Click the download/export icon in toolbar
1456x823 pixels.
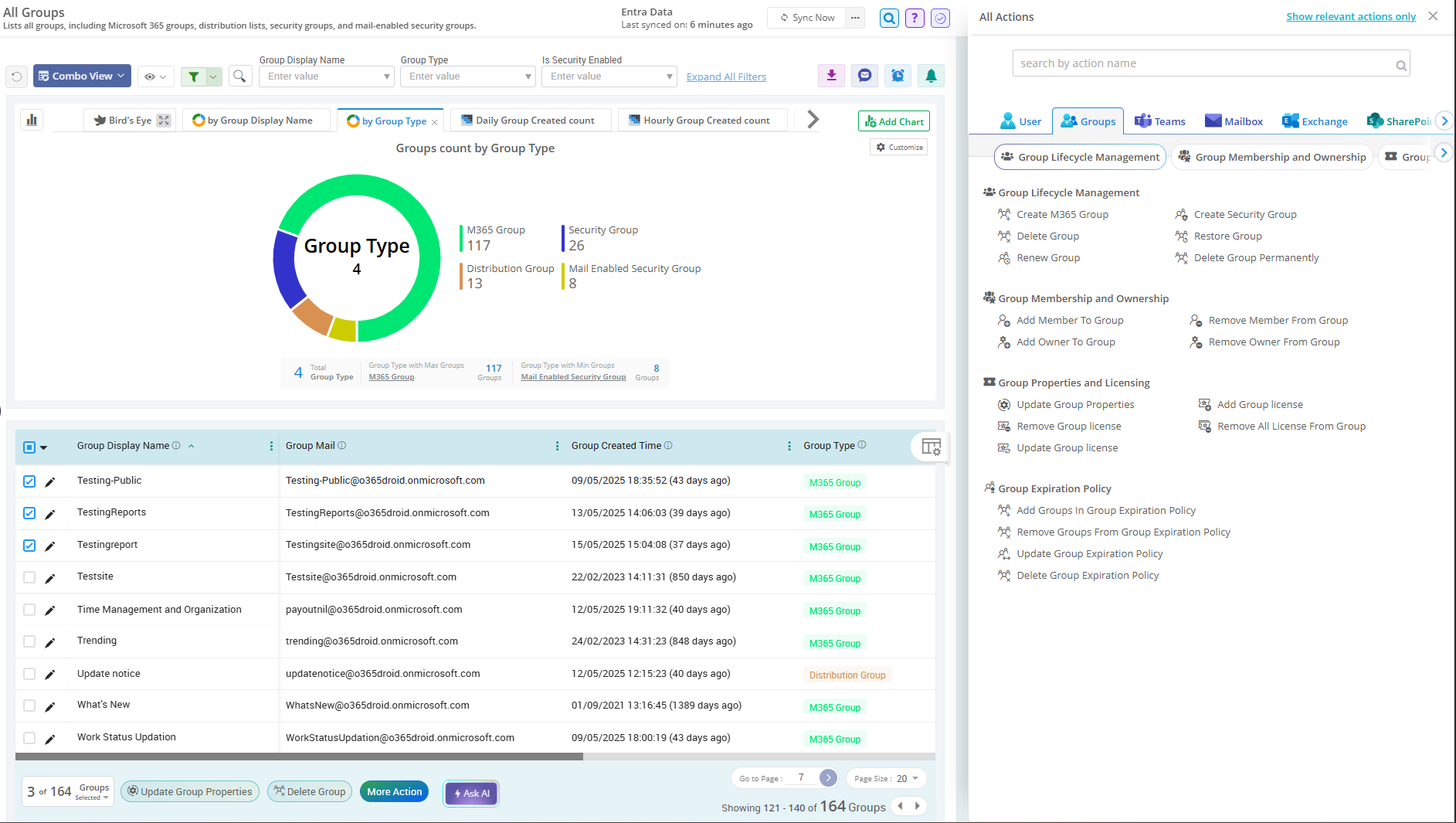(831, 76)
